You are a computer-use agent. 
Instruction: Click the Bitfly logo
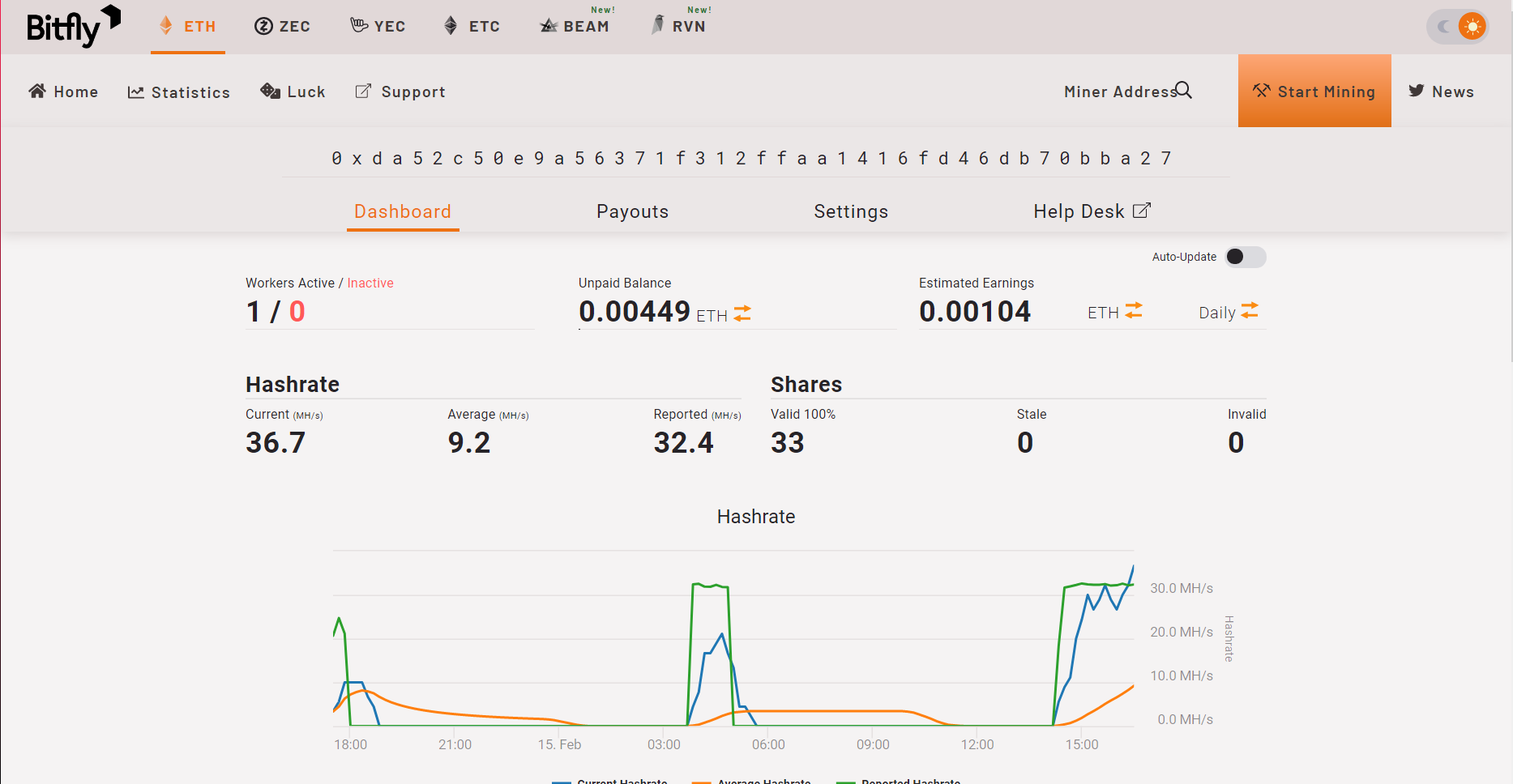[74, 27]
